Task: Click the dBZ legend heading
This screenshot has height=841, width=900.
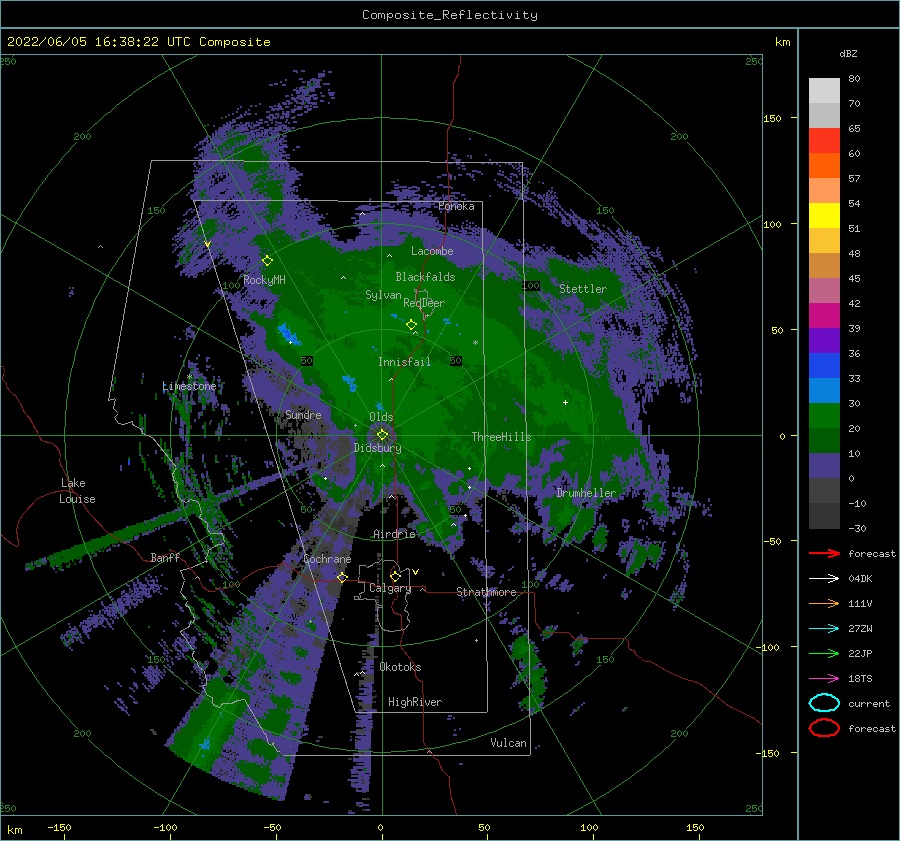Action: [848, 53]
